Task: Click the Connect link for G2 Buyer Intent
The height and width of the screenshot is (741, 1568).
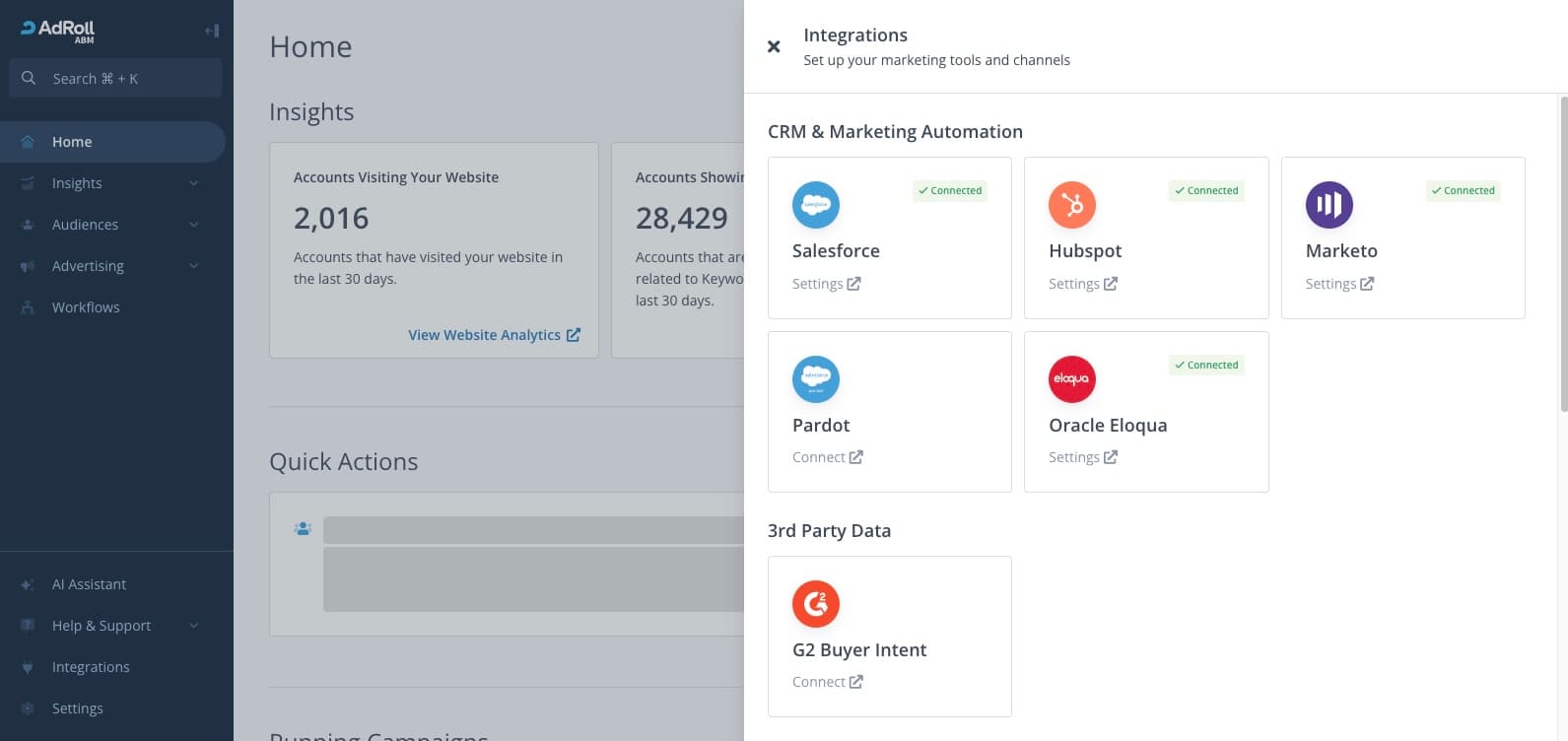Action: pyautogui.click(x=828, y=682)
